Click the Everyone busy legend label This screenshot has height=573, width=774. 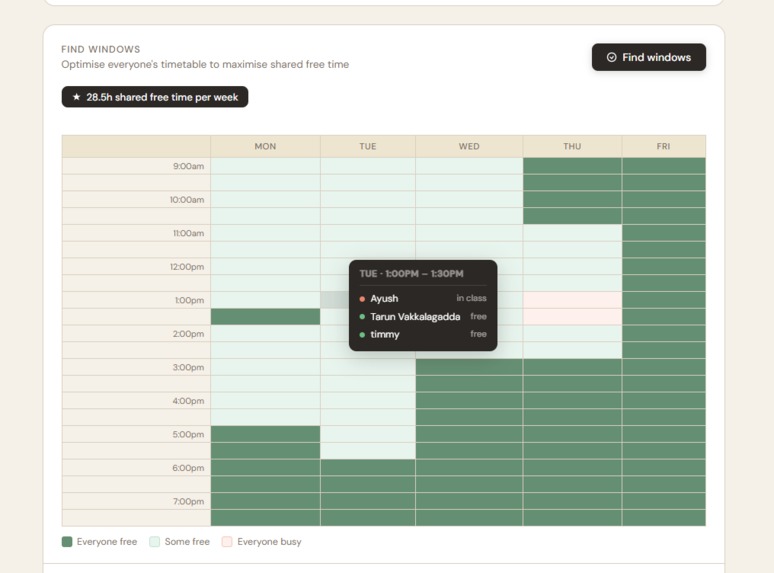(x=269, y=542)
